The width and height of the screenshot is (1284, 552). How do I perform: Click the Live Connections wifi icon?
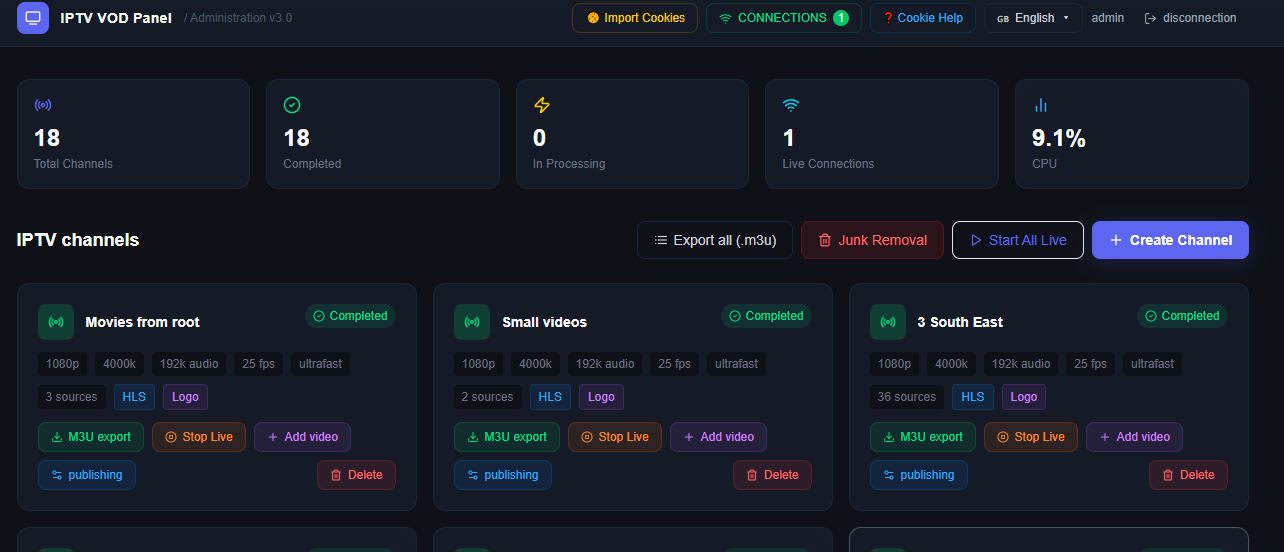click(791, 105)
